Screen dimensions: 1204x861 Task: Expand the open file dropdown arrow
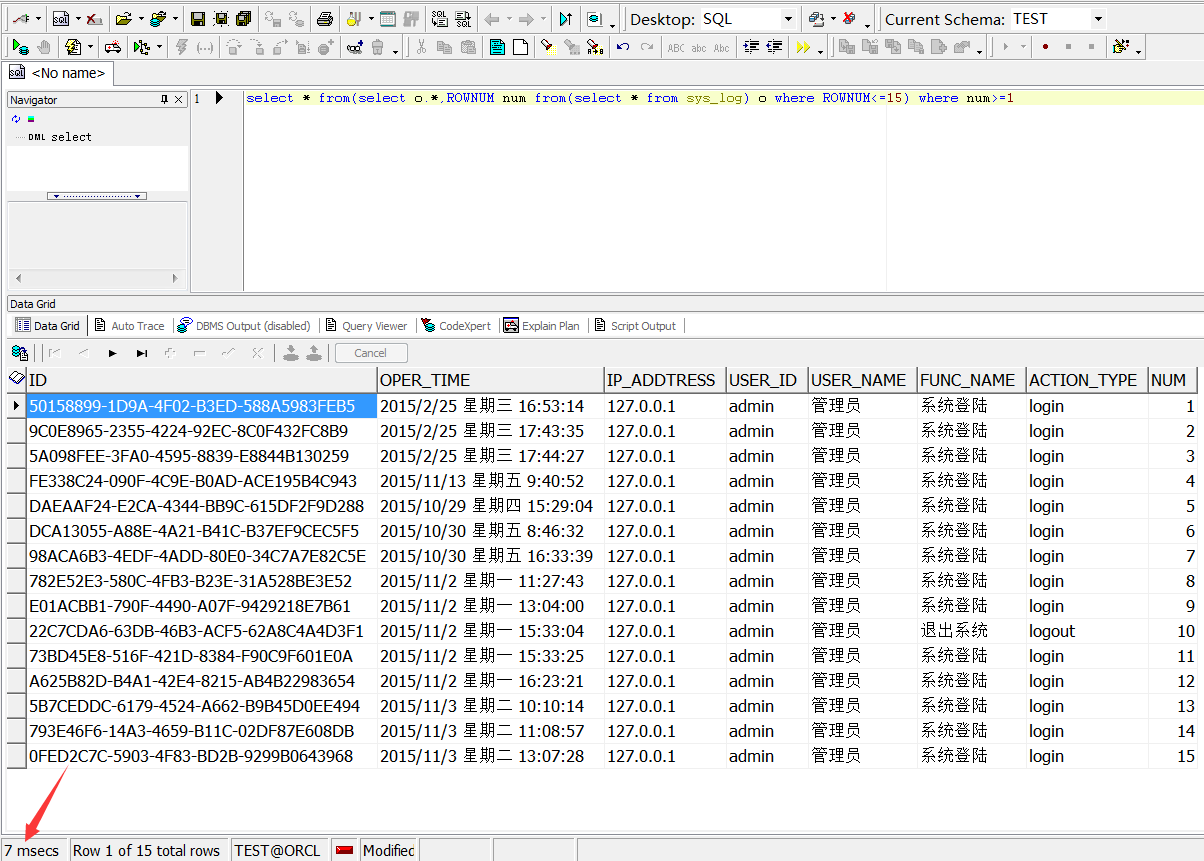coord(141,19)
